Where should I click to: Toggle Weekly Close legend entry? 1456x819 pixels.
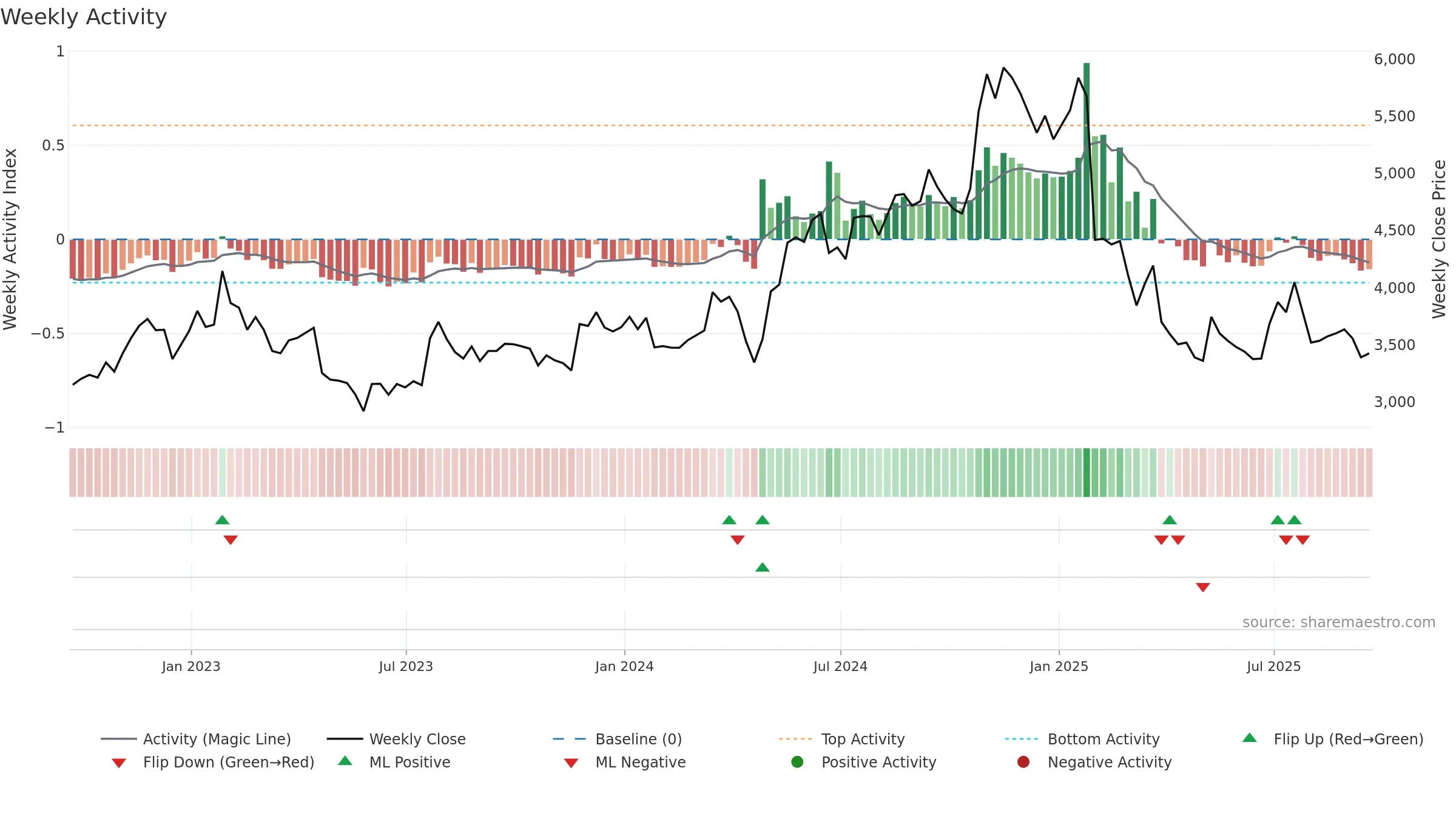coord(396,739)
